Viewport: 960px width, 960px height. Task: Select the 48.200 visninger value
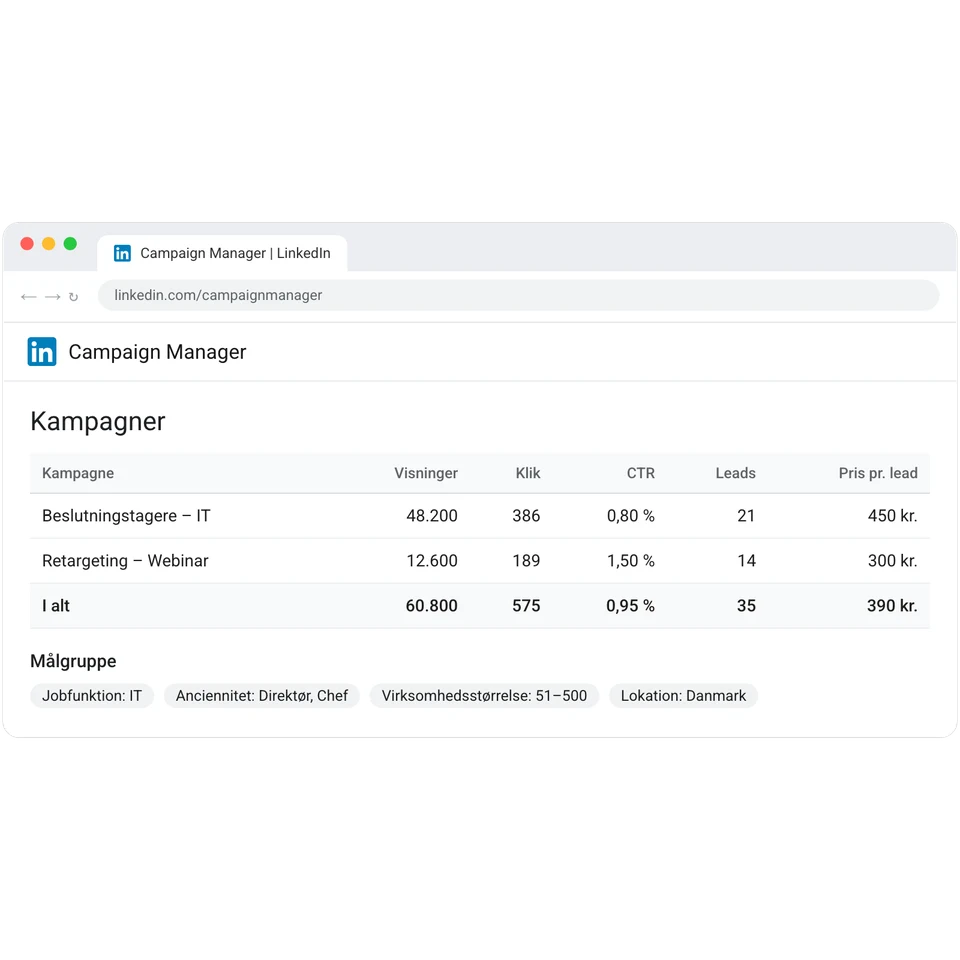tap(432, 516)
